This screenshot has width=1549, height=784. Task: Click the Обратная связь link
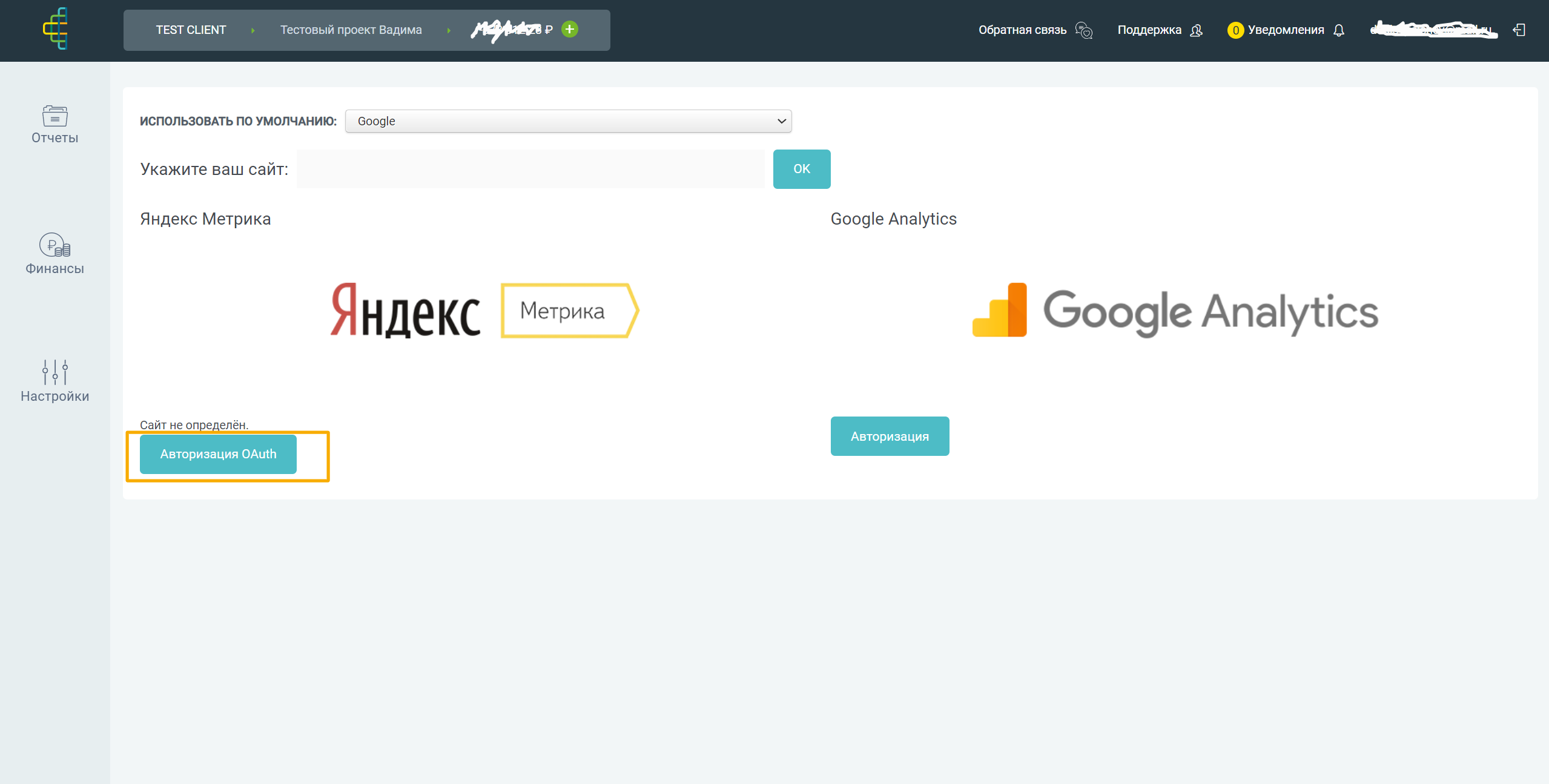[1022, 30]
